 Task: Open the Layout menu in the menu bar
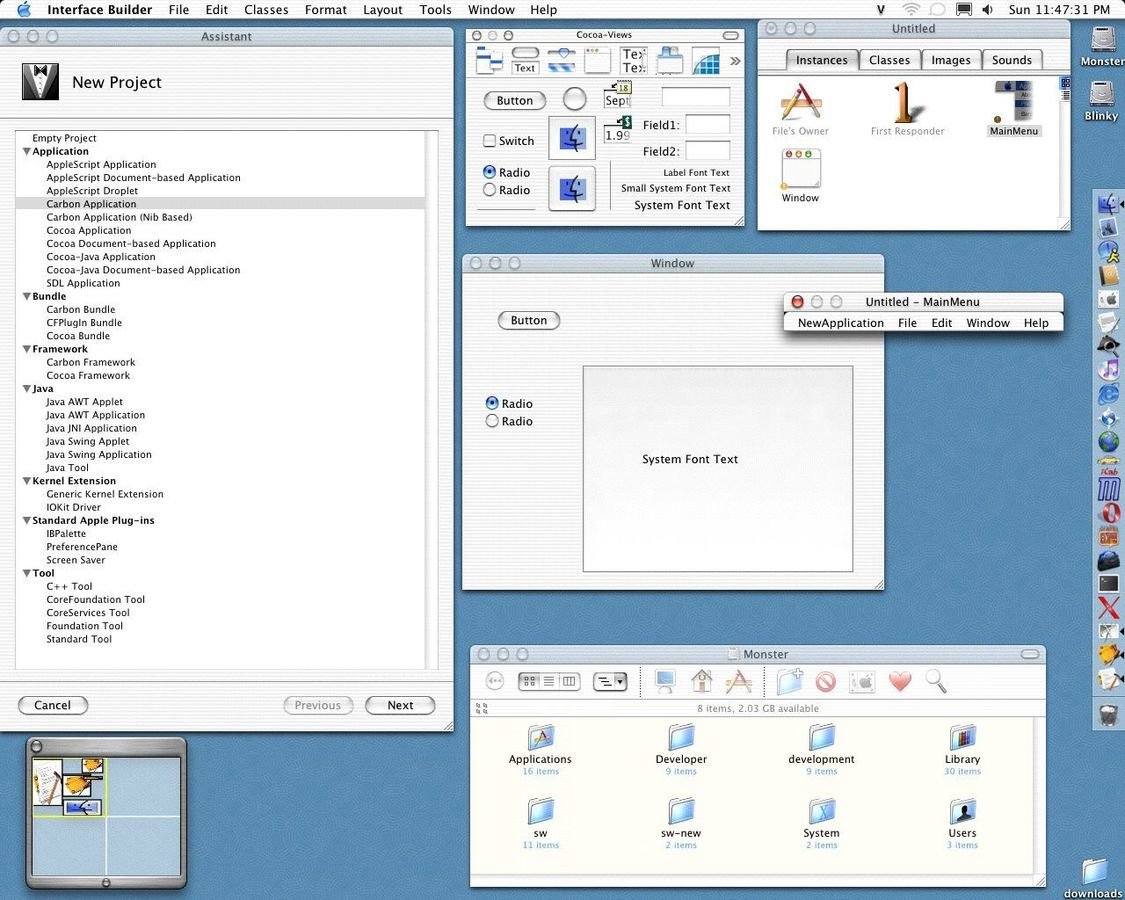pyautogui.click(x=382, y=9)
